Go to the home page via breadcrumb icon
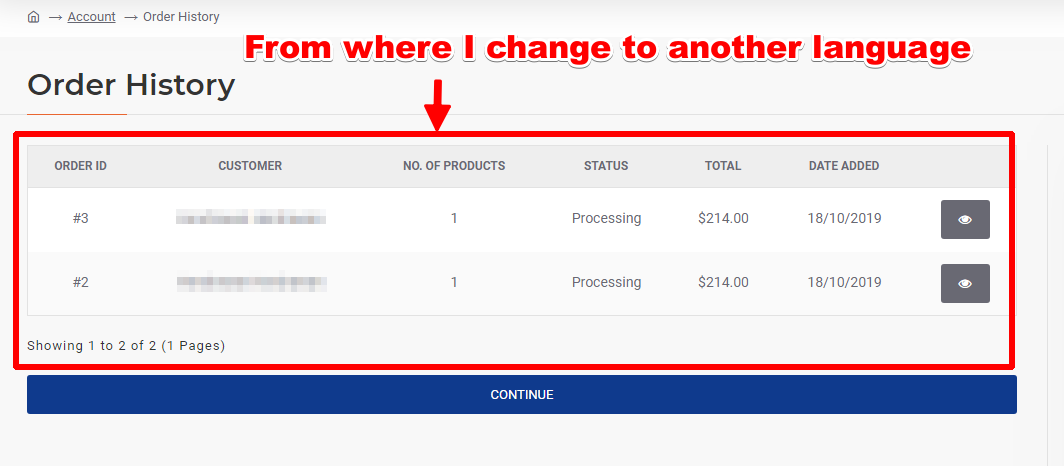 [x=33, y=17]
